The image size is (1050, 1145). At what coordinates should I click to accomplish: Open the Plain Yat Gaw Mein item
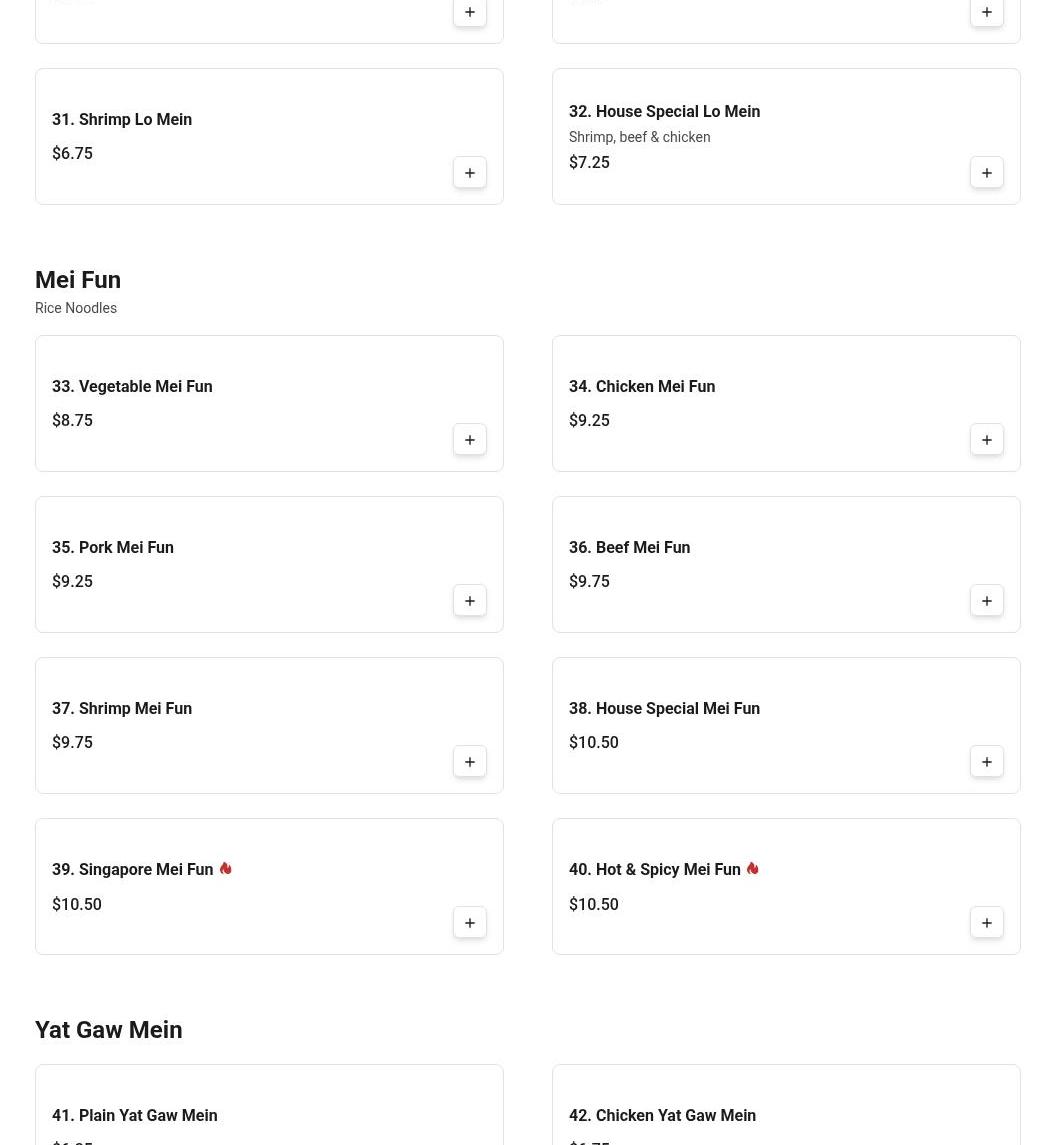(135, 1116)
